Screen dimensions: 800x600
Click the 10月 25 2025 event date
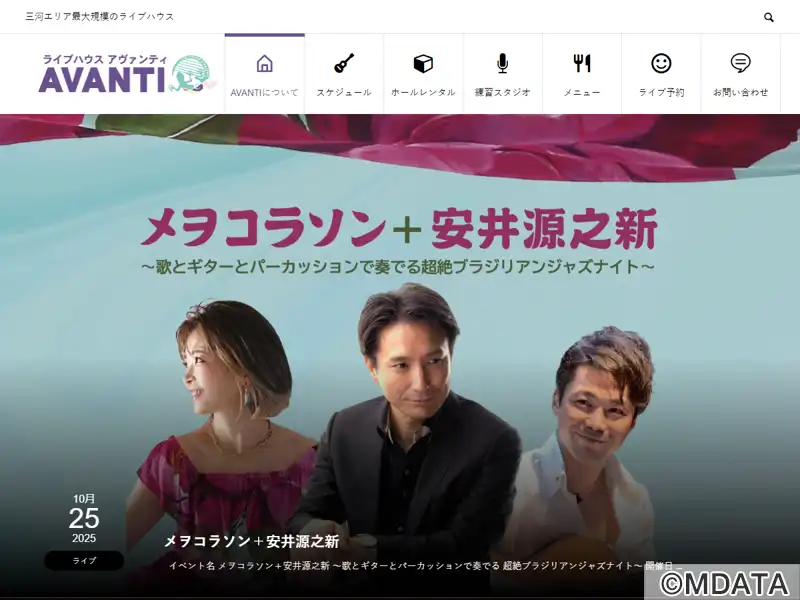84,518
